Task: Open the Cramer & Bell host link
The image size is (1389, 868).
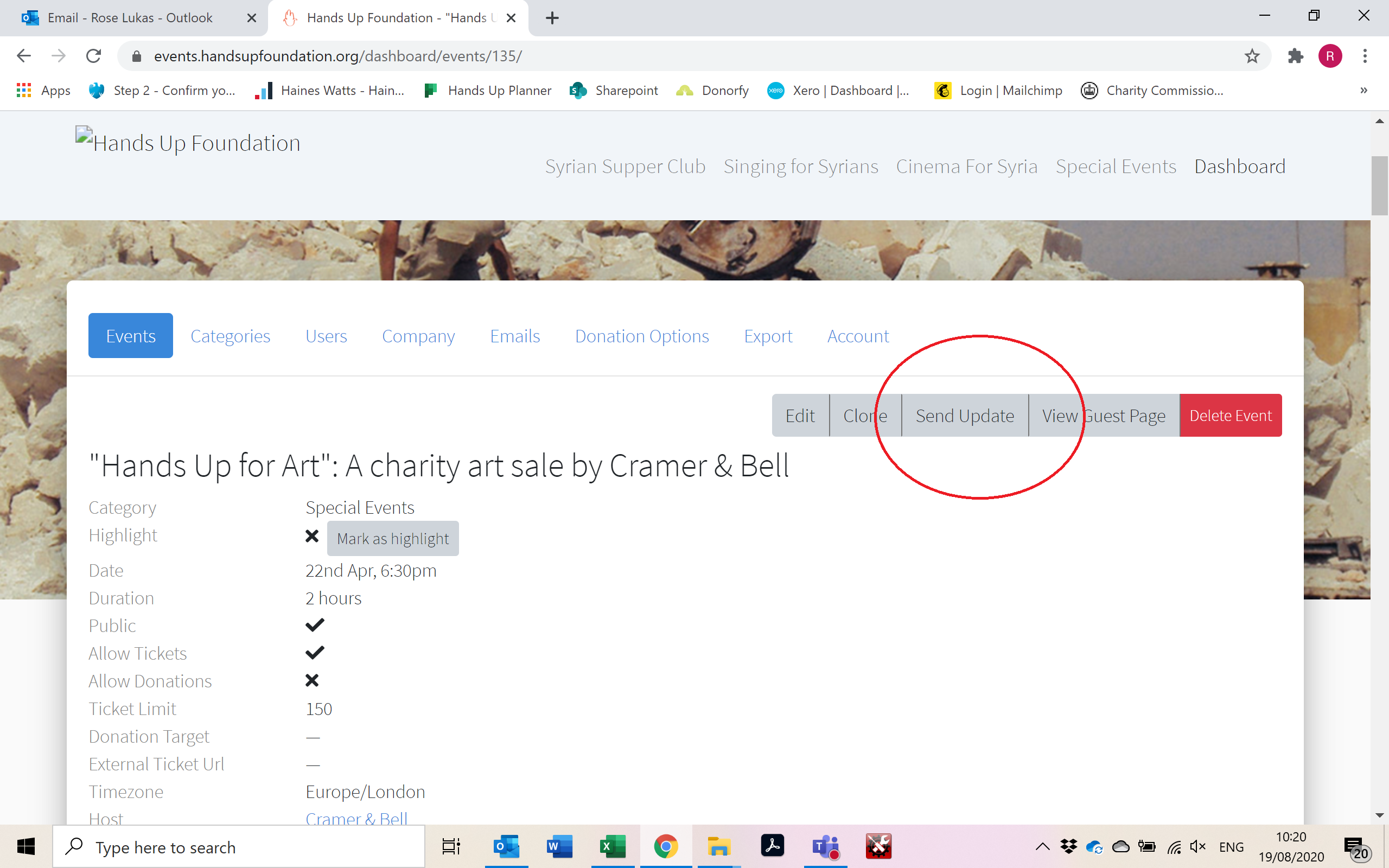Action: (x=356, y=818)
